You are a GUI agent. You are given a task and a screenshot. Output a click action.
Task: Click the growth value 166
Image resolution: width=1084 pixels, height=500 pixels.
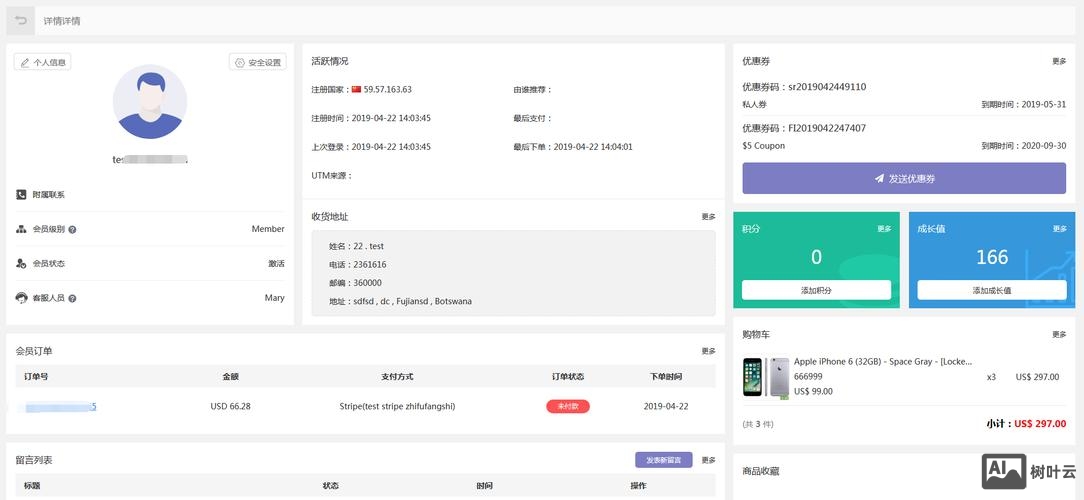point(992,257)
